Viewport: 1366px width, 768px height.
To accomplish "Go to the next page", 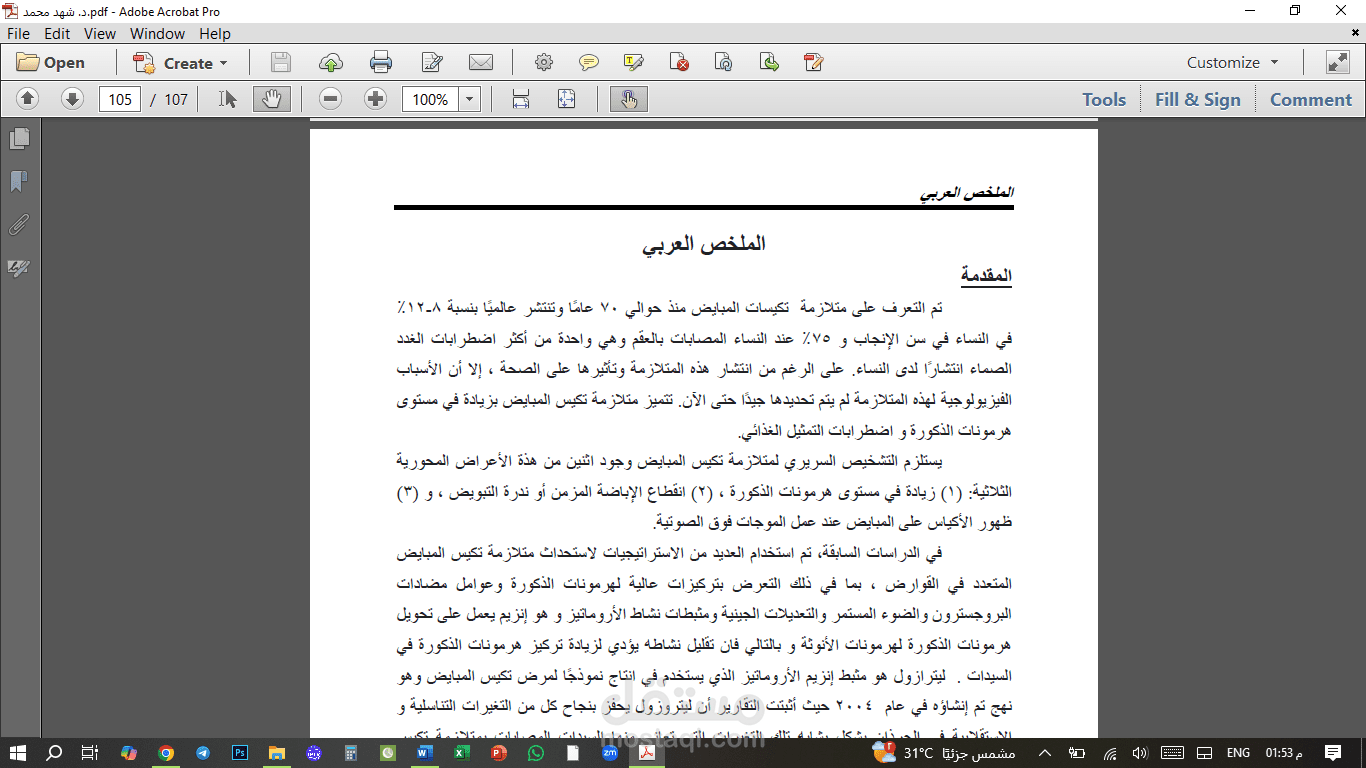I will coord(72,99).
